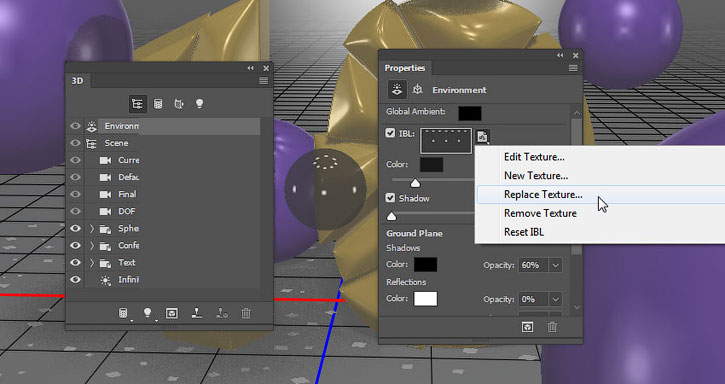The width and height of the screenshot is (725, 384).
Task: Open the IBL texture menu icon
Action: coord(483,136)
